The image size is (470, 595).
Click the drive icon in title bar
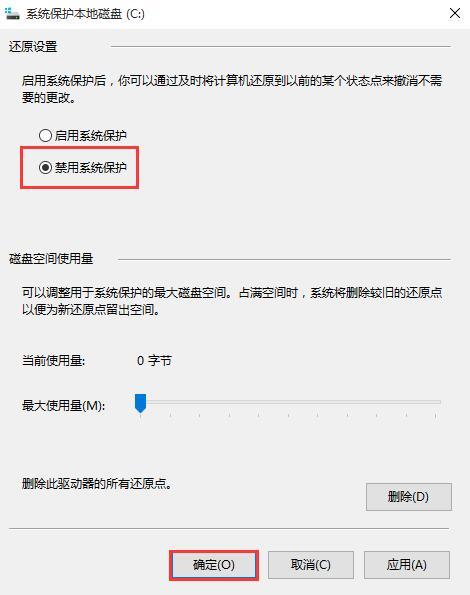click(x=11, y=14)
